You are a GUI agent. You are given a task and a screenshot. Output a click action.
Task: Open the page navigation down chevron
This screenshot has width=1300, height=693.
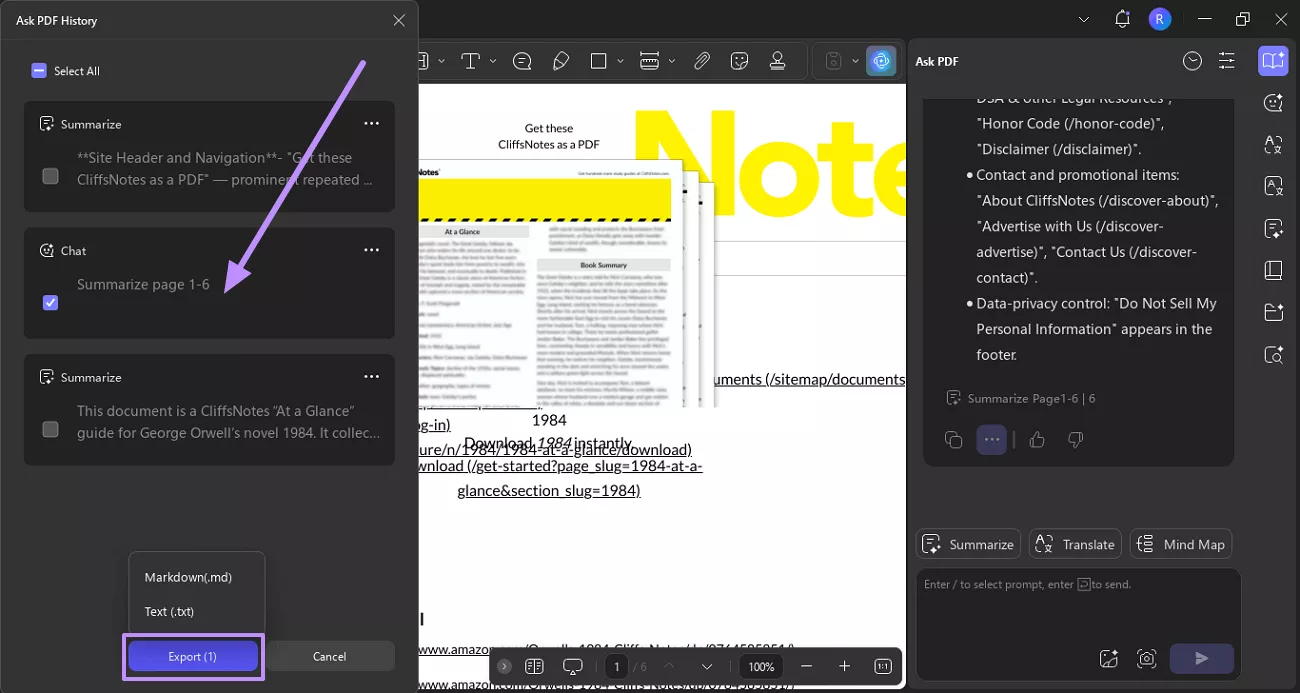(707, 666)
